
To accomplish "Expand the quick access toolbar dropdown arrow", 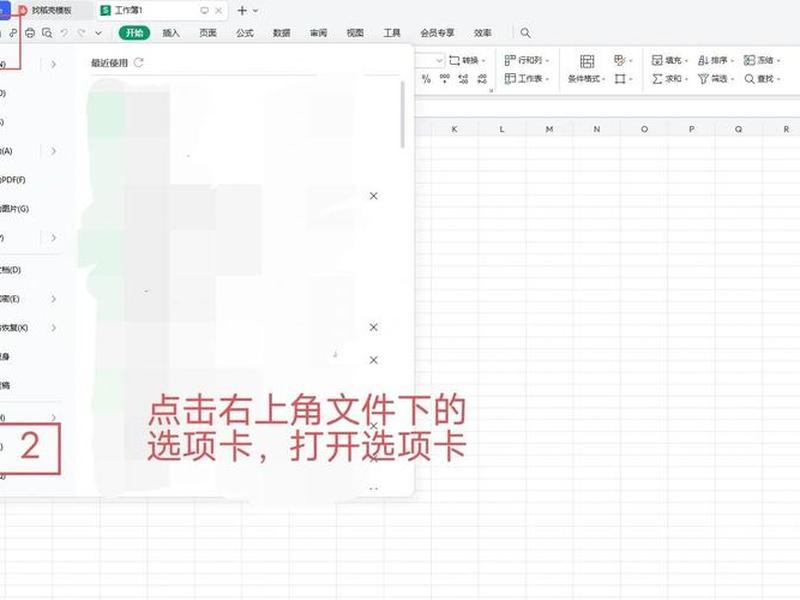I will (98, 33).
